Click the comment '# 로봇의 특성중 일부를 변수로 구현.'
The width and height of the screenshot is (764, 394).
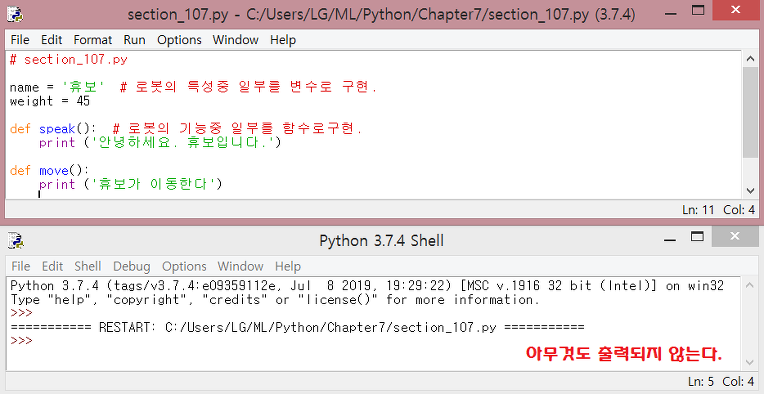[x=248, y=88]
